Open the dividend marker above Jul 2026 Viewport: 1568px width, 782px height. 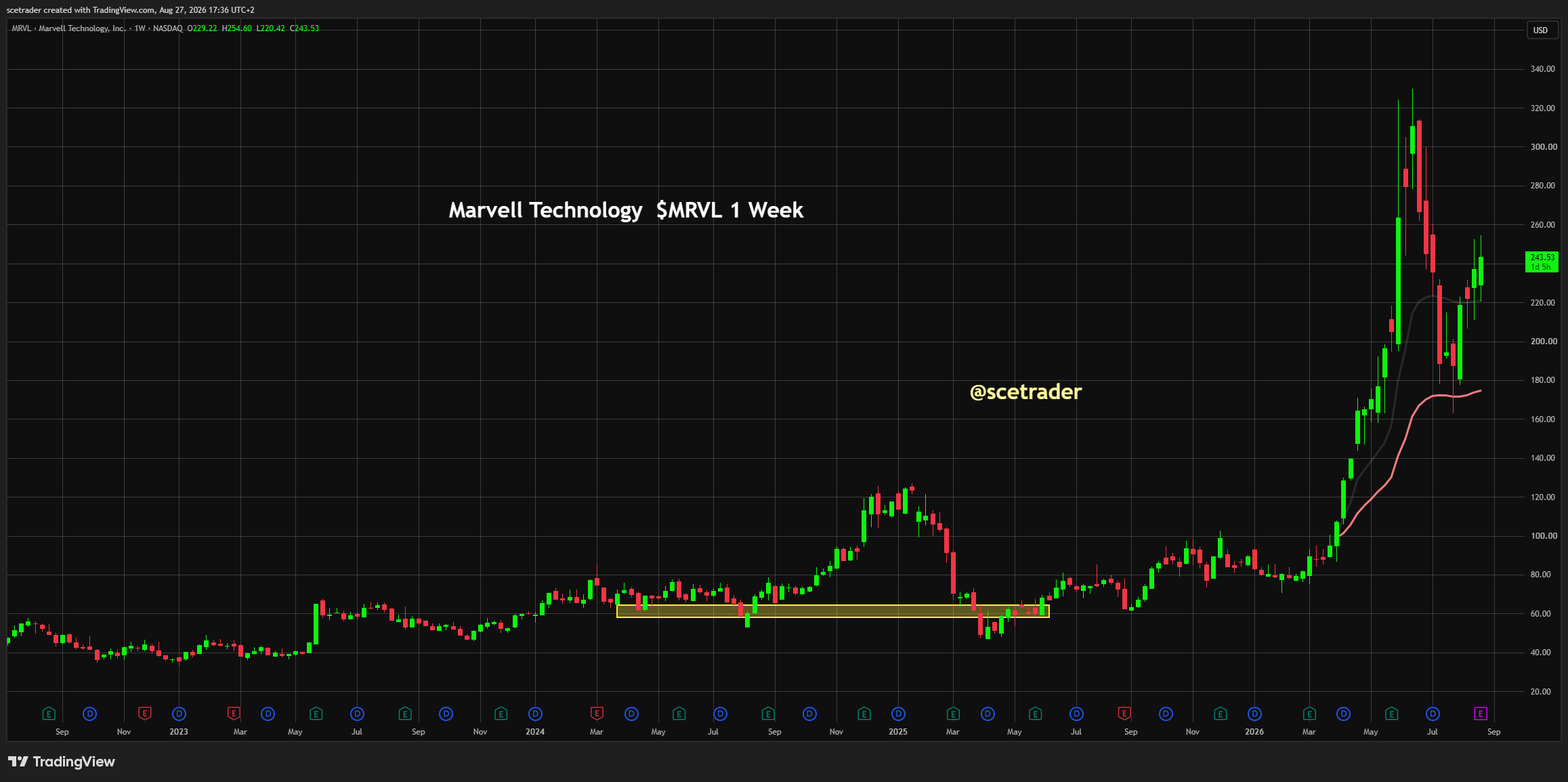click(1433, 714)
